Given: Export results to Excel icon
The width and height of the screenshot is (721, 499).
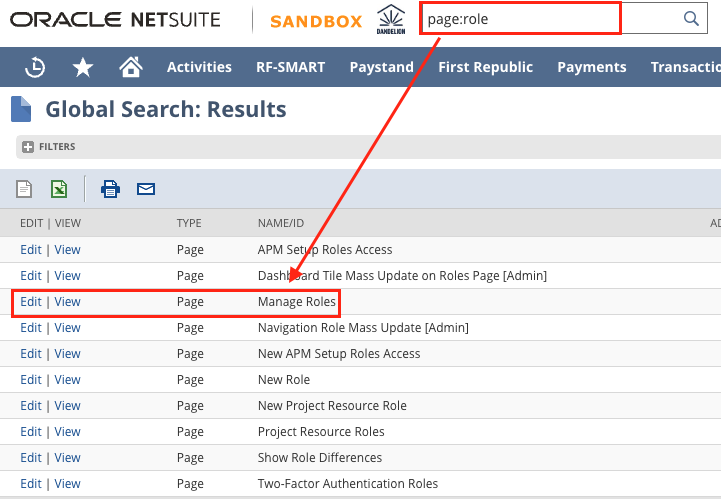Looking at the screenshot, I should (x=60, y=188).
